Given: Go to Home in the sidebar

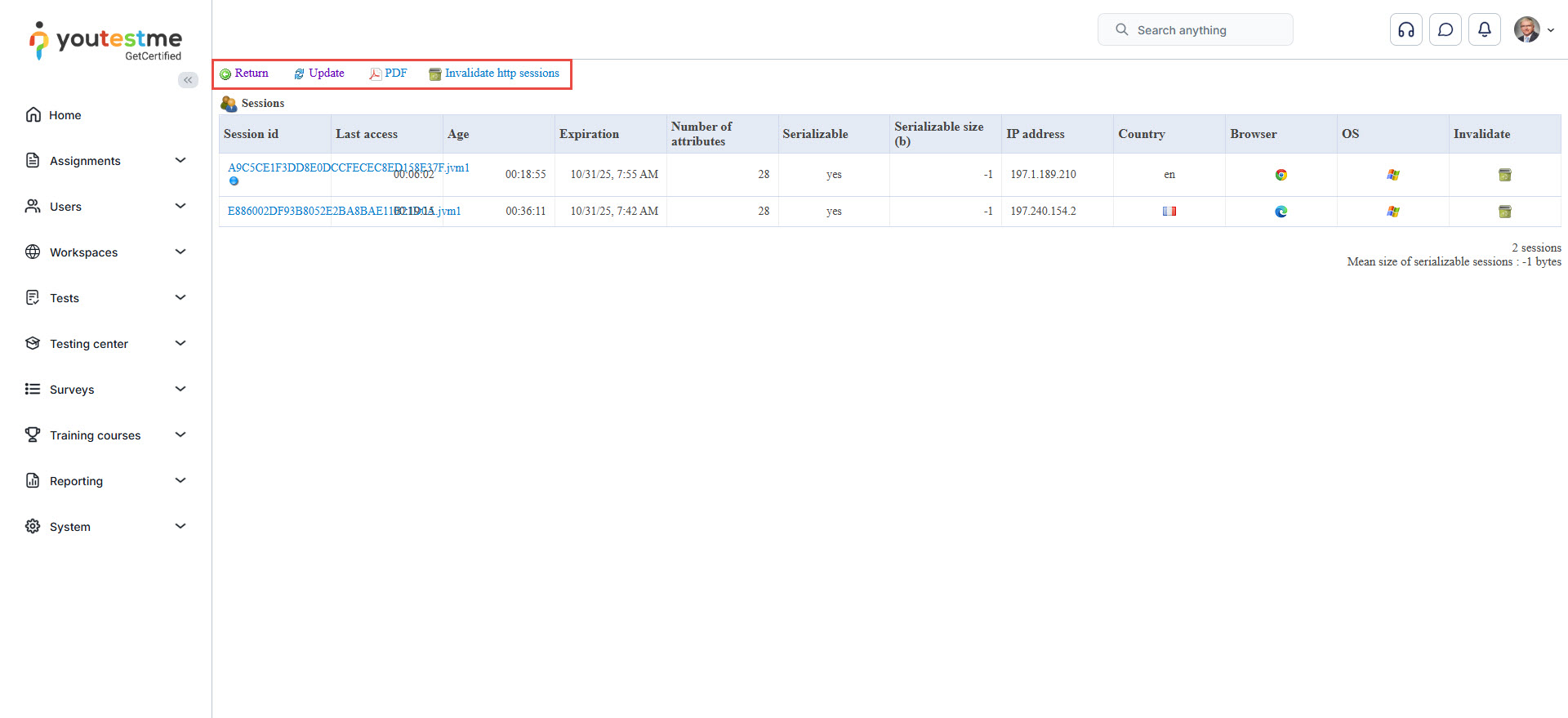Looking at the screenshot, I should [65, 115].
